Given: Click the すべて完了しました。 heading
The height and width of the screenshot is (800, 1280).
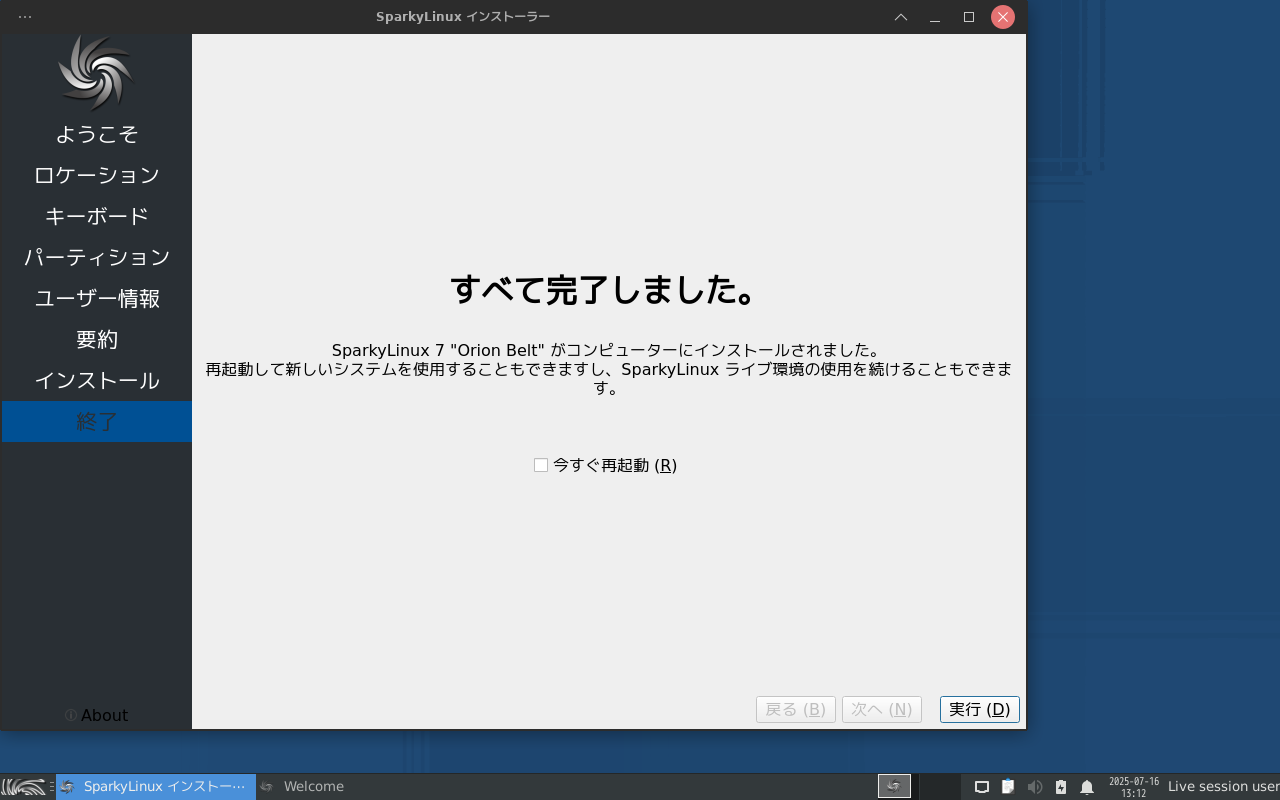Looking at the screenshot, I should (x=603, y=290).
